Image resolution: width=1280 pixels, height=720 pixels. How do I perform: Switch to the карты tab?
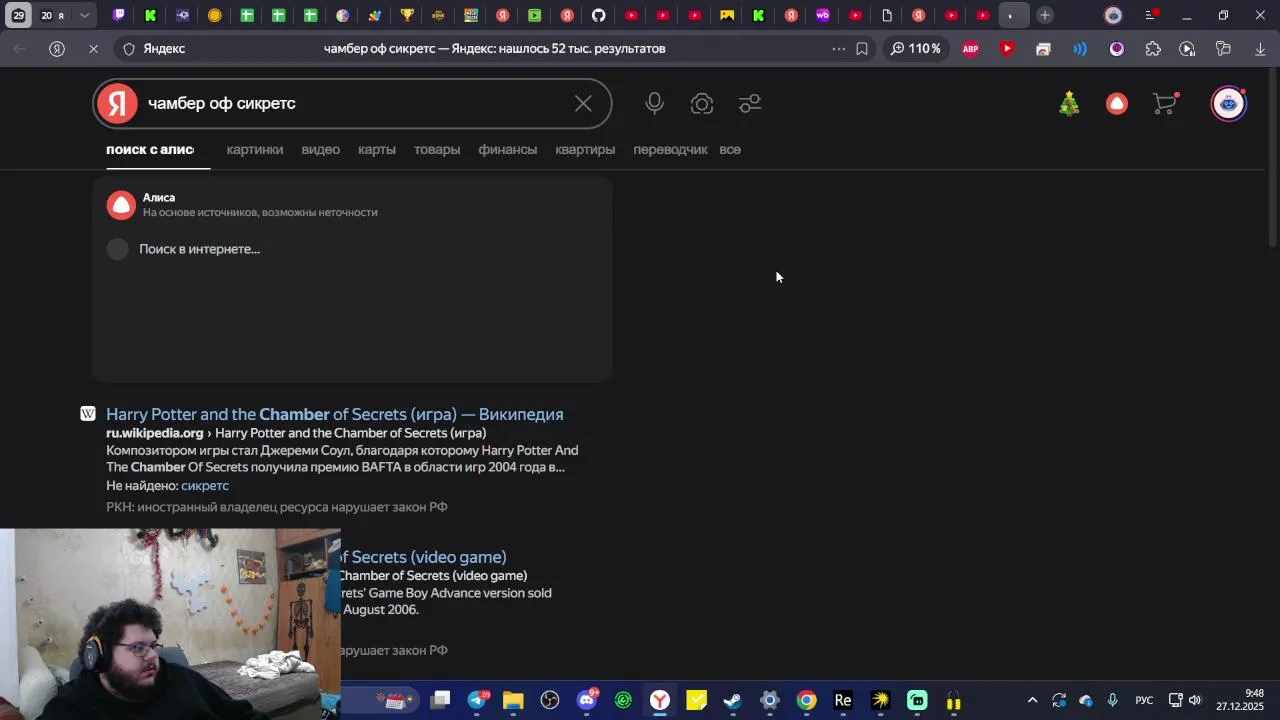(x=377, y=149)
